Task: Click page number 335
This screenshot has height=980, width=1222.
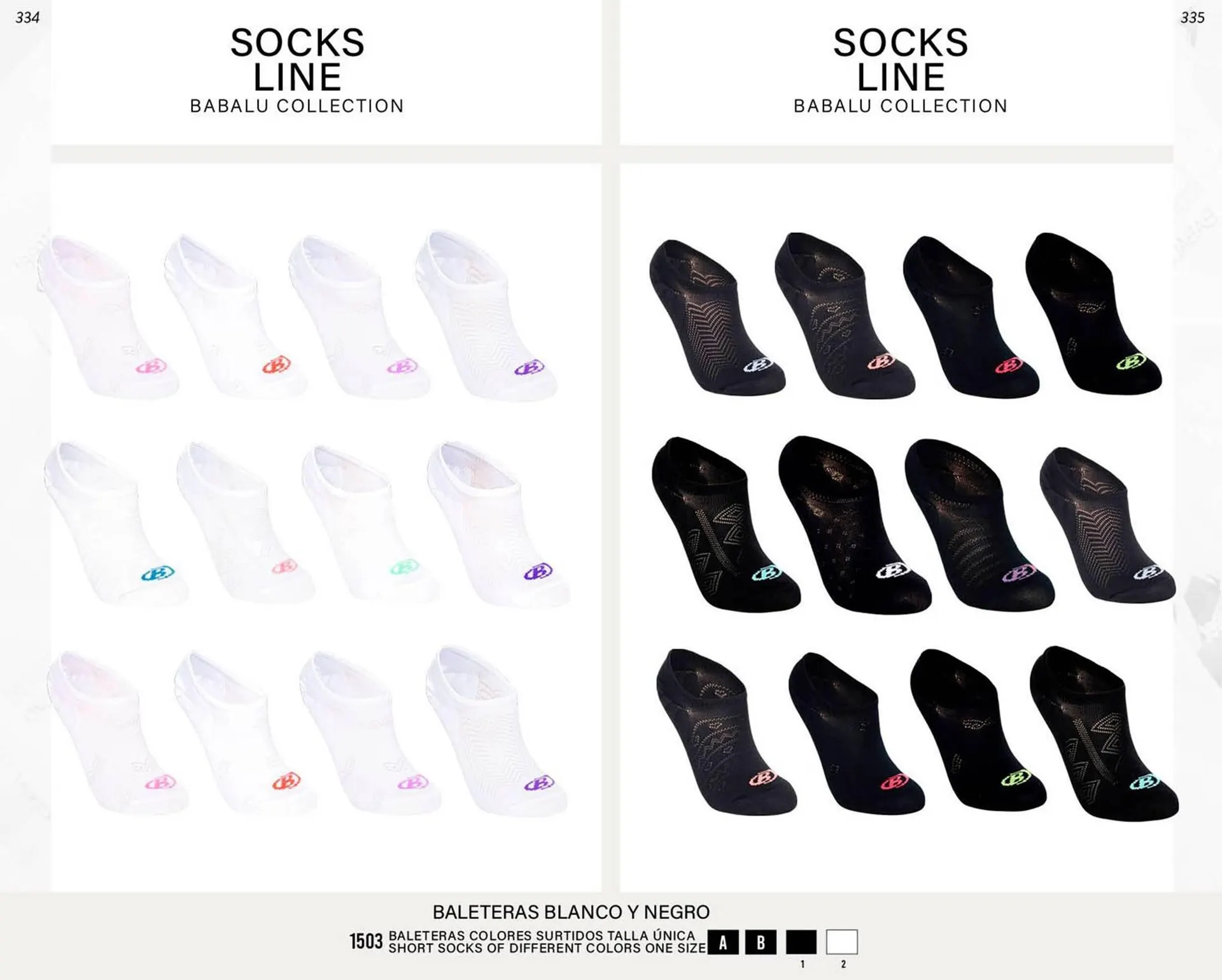Action: [x=1192, y=18]
